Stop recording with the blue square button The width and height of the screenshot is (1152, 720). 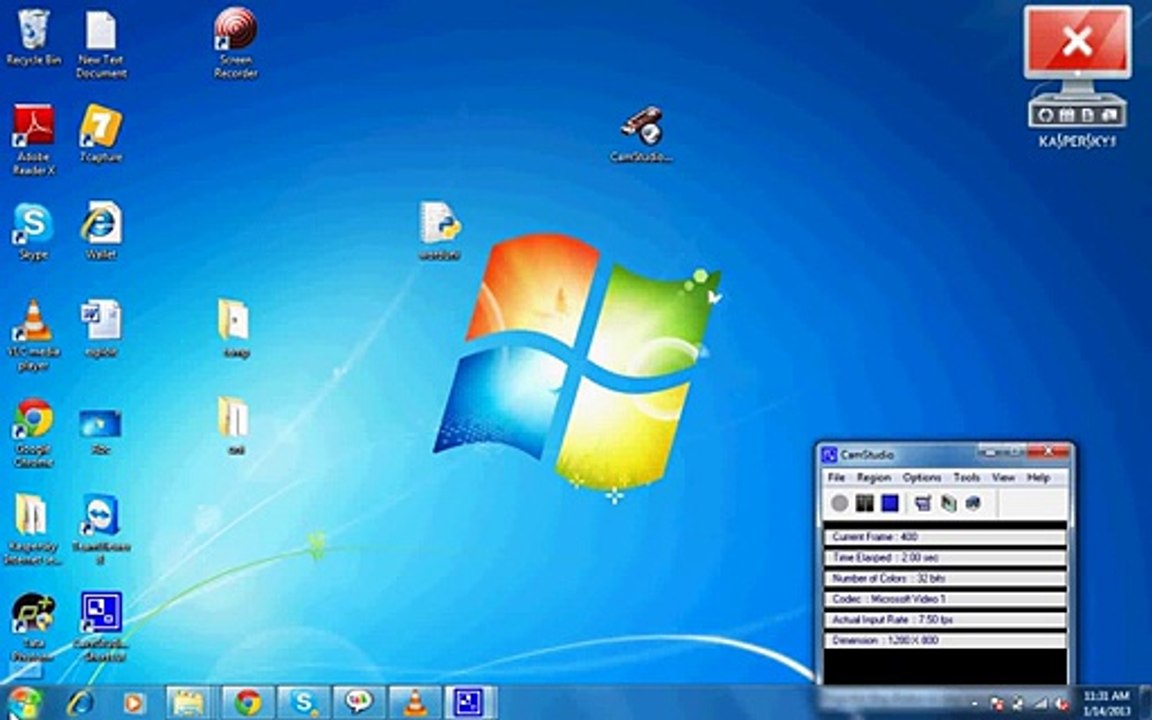[890, 503]
